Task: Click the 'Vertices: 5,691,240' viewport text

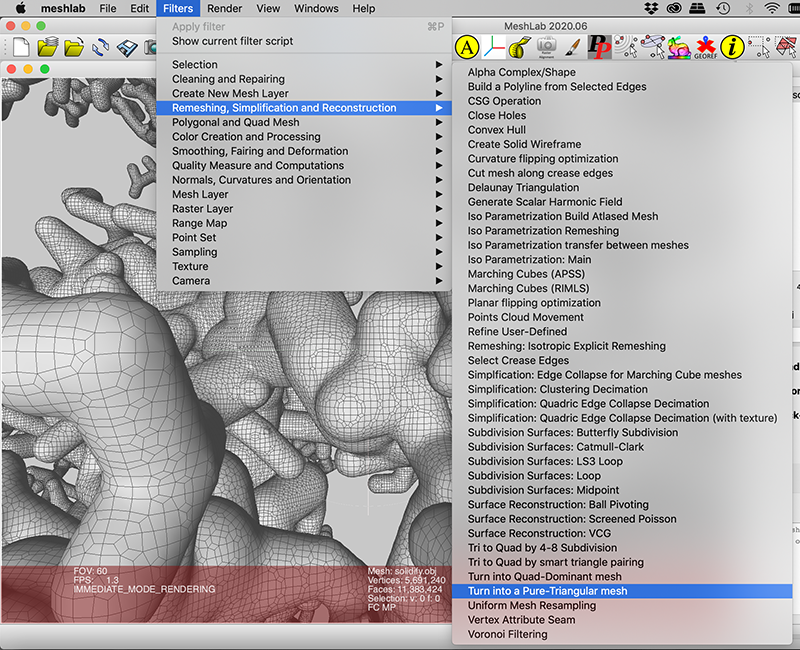Action: [407, 580]
